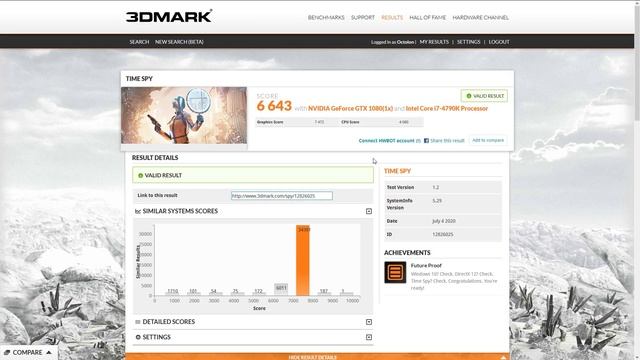This screenshot has width=640, height=360.
Task: Click the Logout link
Action: (x=499, y=42)
